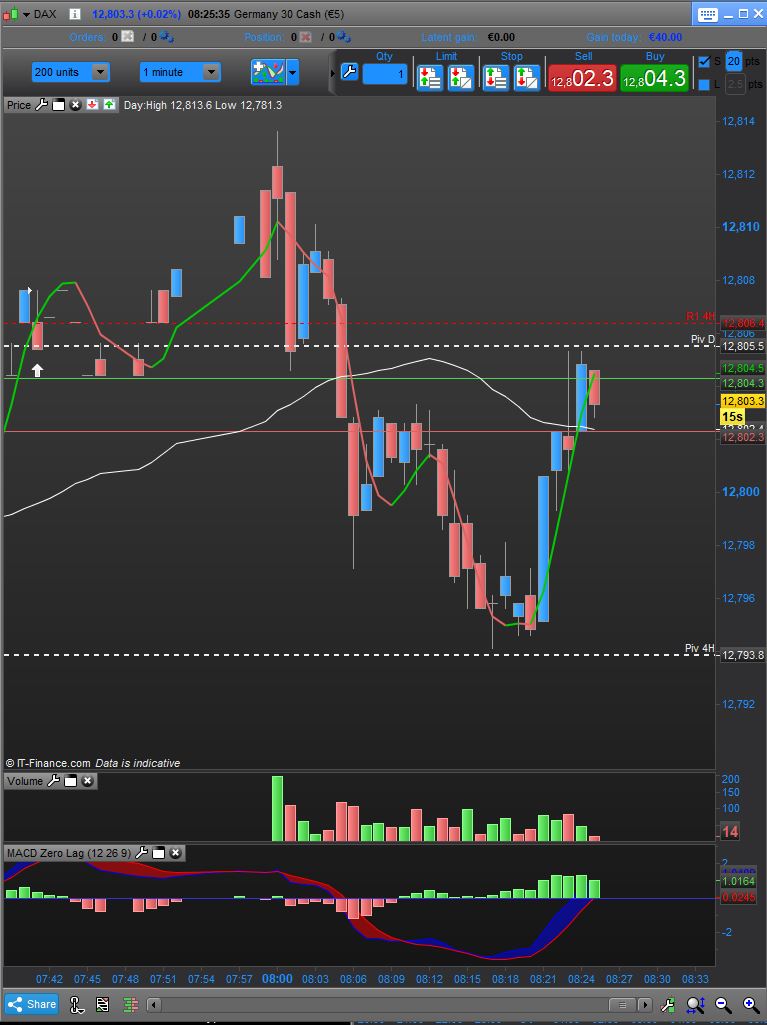Maximize the Volume panel window icon
Screen dimensions: 767x1025
tap(71, 781)
